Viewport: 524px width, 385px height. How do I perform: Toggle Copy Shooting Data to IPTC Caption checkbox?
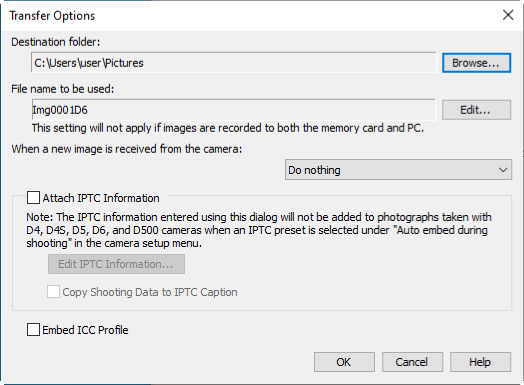pyautogui.click(x=53, y=292)
